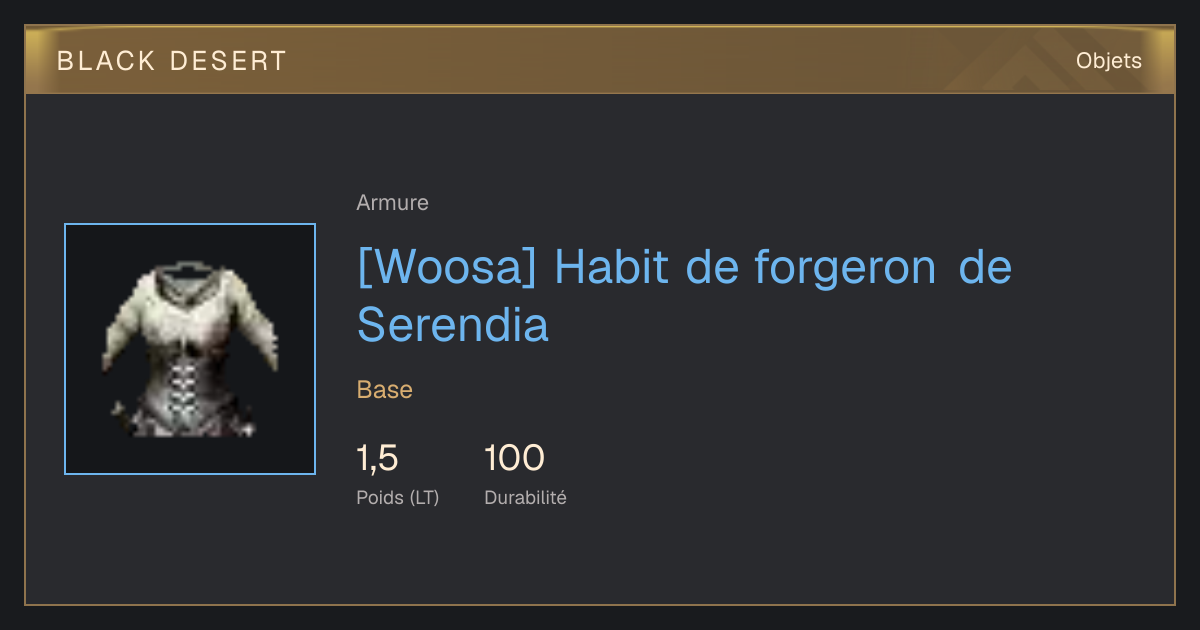Image resolution: width=1200 pixels, height=630 pixels.
Task: Click the 1,5 weight value
Action: click(378, 459)
